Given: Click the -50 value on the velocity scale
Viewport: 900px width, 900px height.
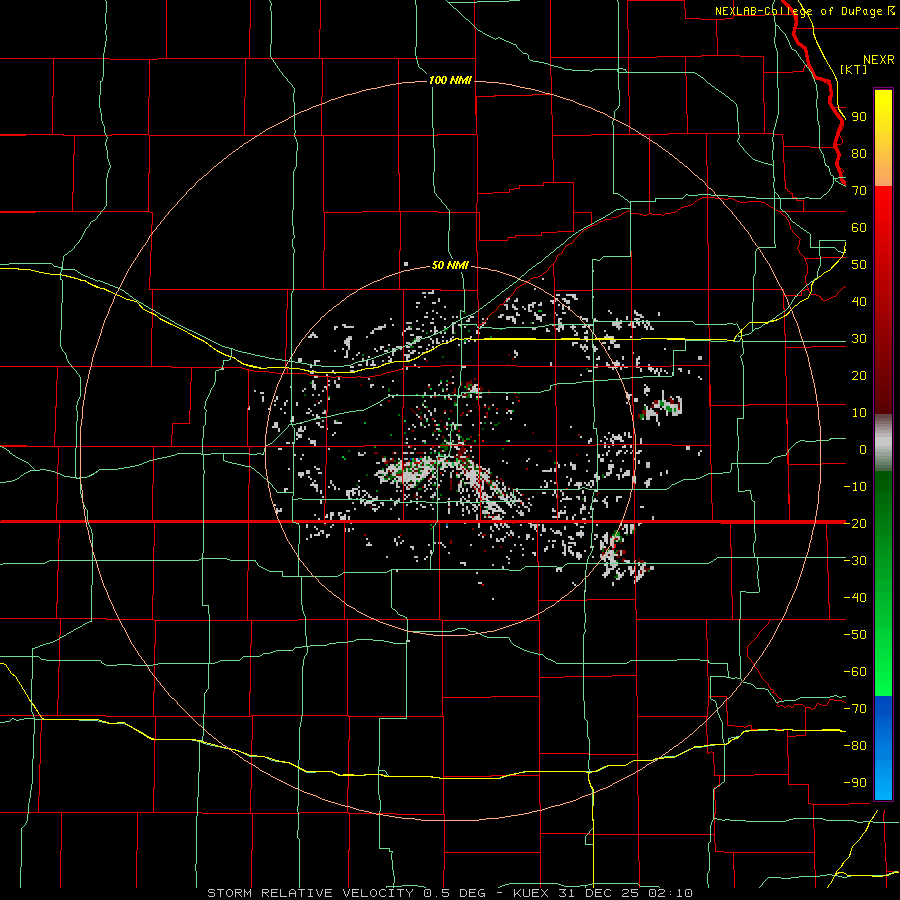Looking at the screenshot, I should (x=855, y=635).
